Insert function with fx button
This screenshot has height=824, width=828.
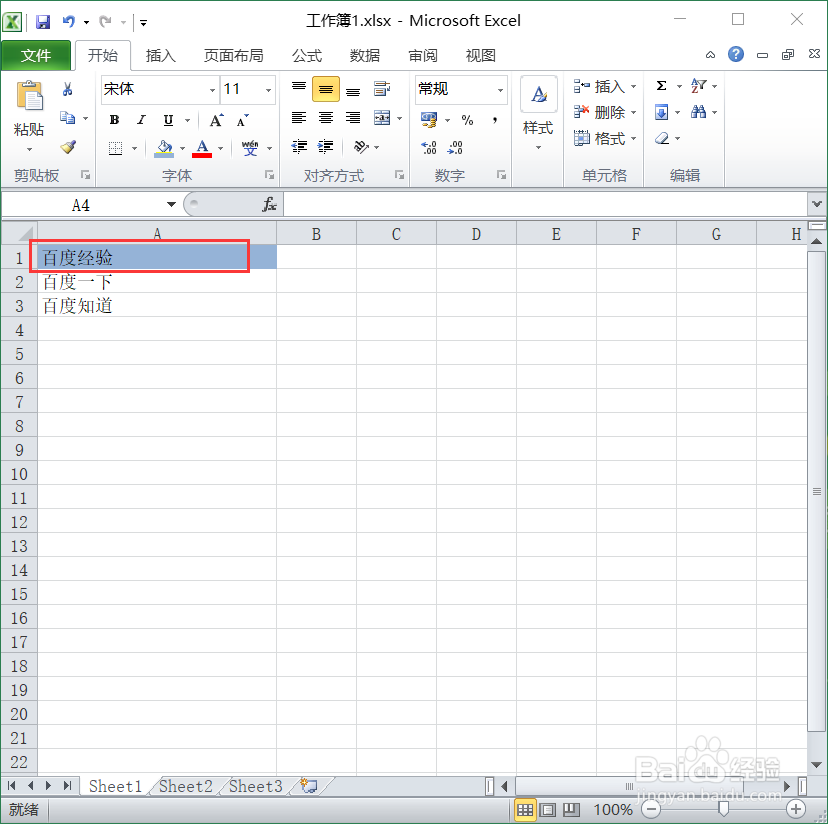pos(269,204)
